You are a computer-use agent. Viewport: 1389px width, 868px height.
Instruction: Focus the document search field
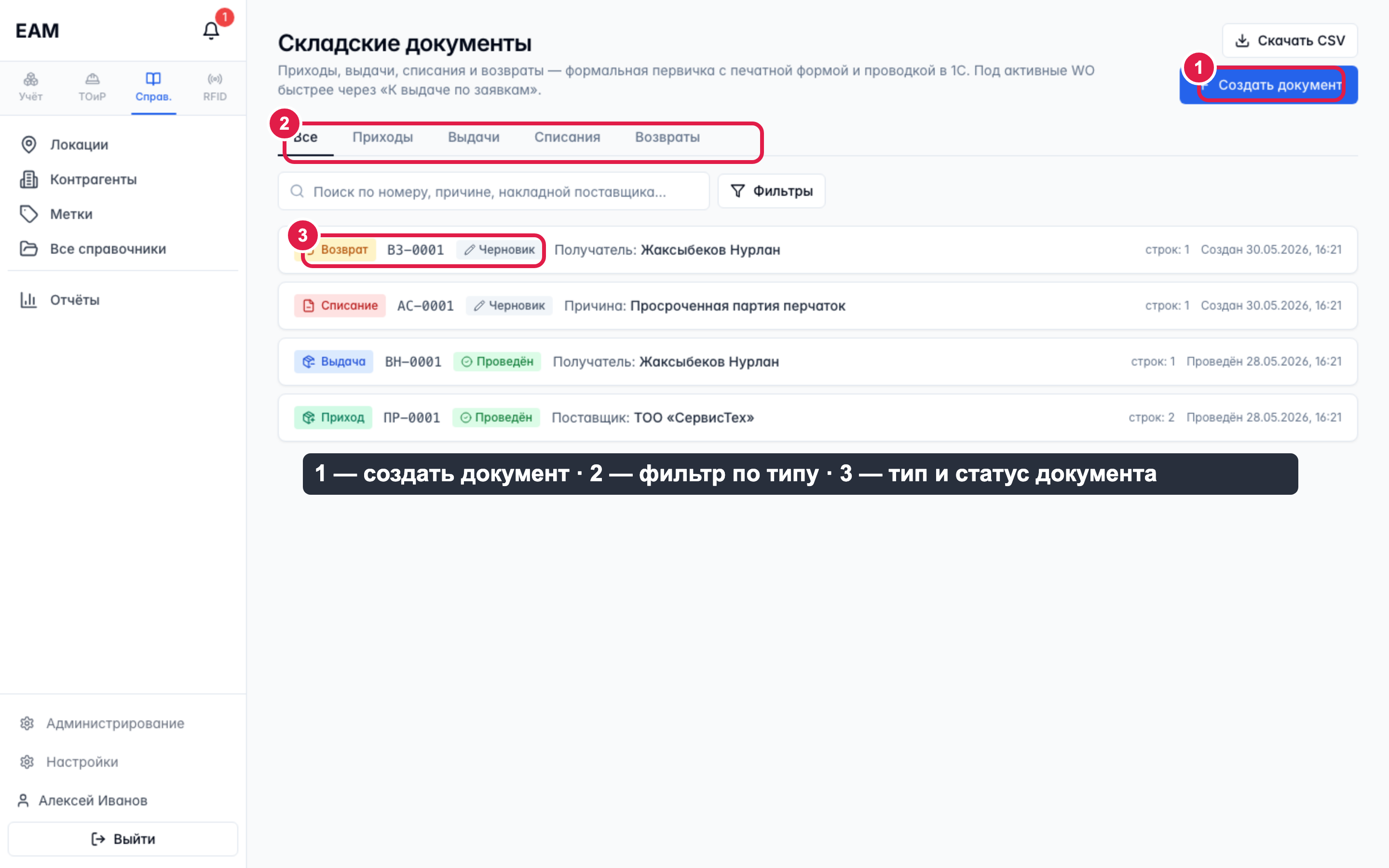point(493,191)
